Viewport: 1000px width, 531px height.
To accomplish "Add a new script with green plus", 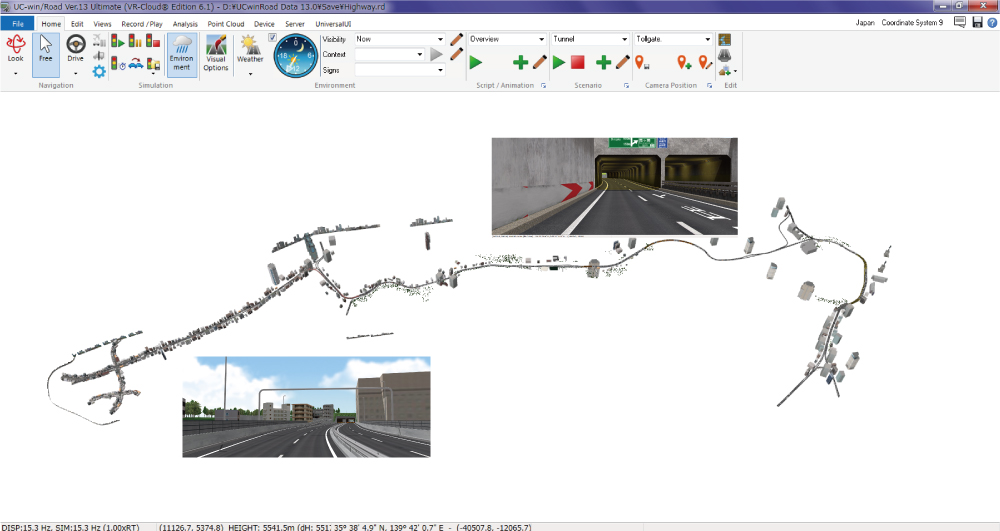I will point(520,62).
